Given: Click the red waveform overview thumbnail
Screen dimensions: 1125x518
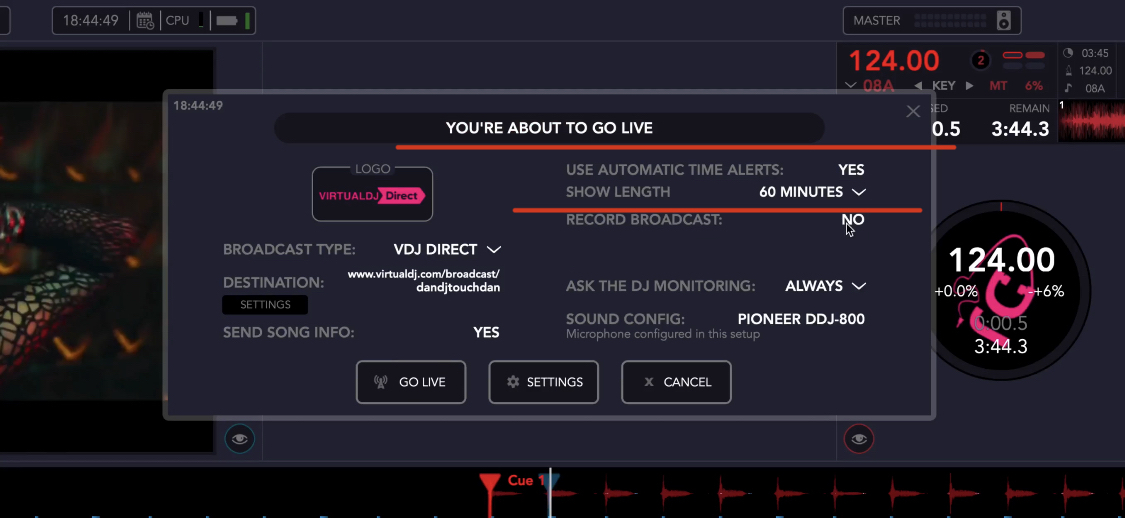Looking at the screenshot, I should 1091,121.
